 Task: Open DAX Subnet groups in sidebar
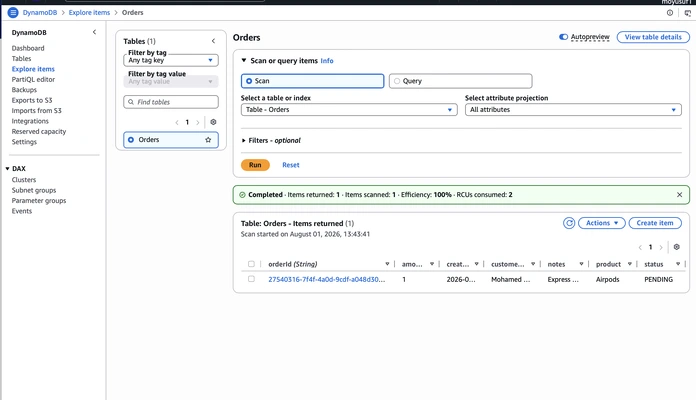point(34,190)
